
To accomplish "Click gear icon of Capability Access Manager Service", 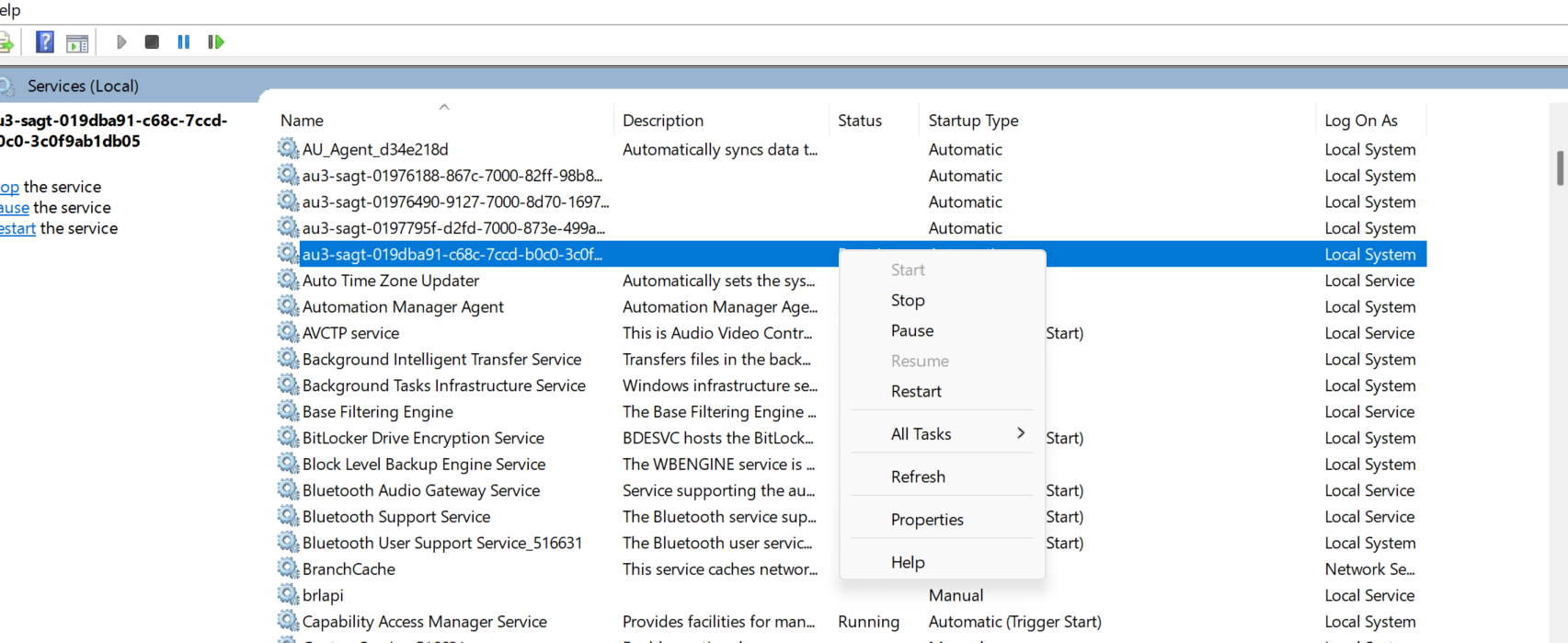I will 288,621.
